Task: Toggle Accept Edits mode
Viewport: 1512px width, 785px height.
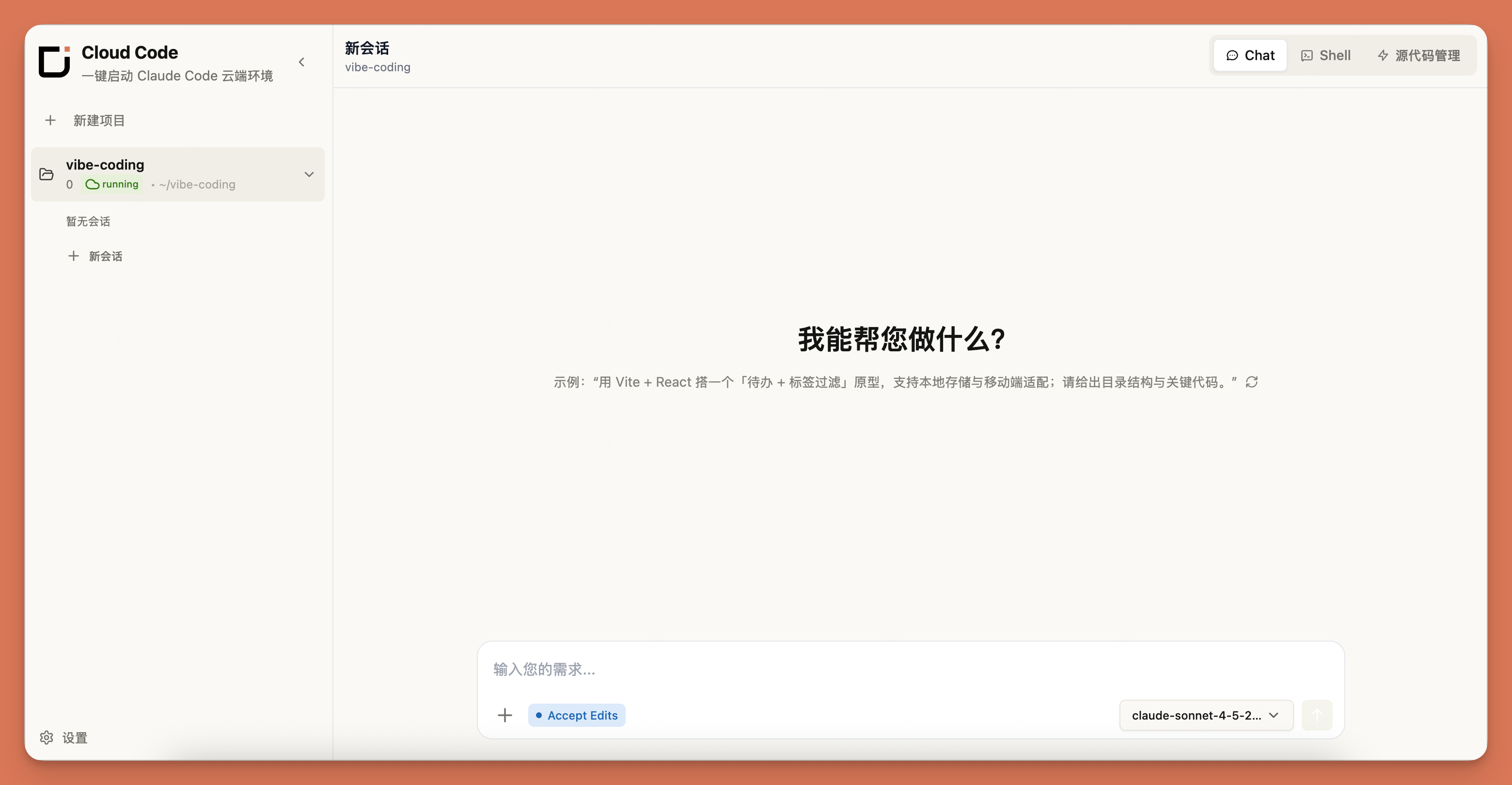Action: [x=576, y=715]
